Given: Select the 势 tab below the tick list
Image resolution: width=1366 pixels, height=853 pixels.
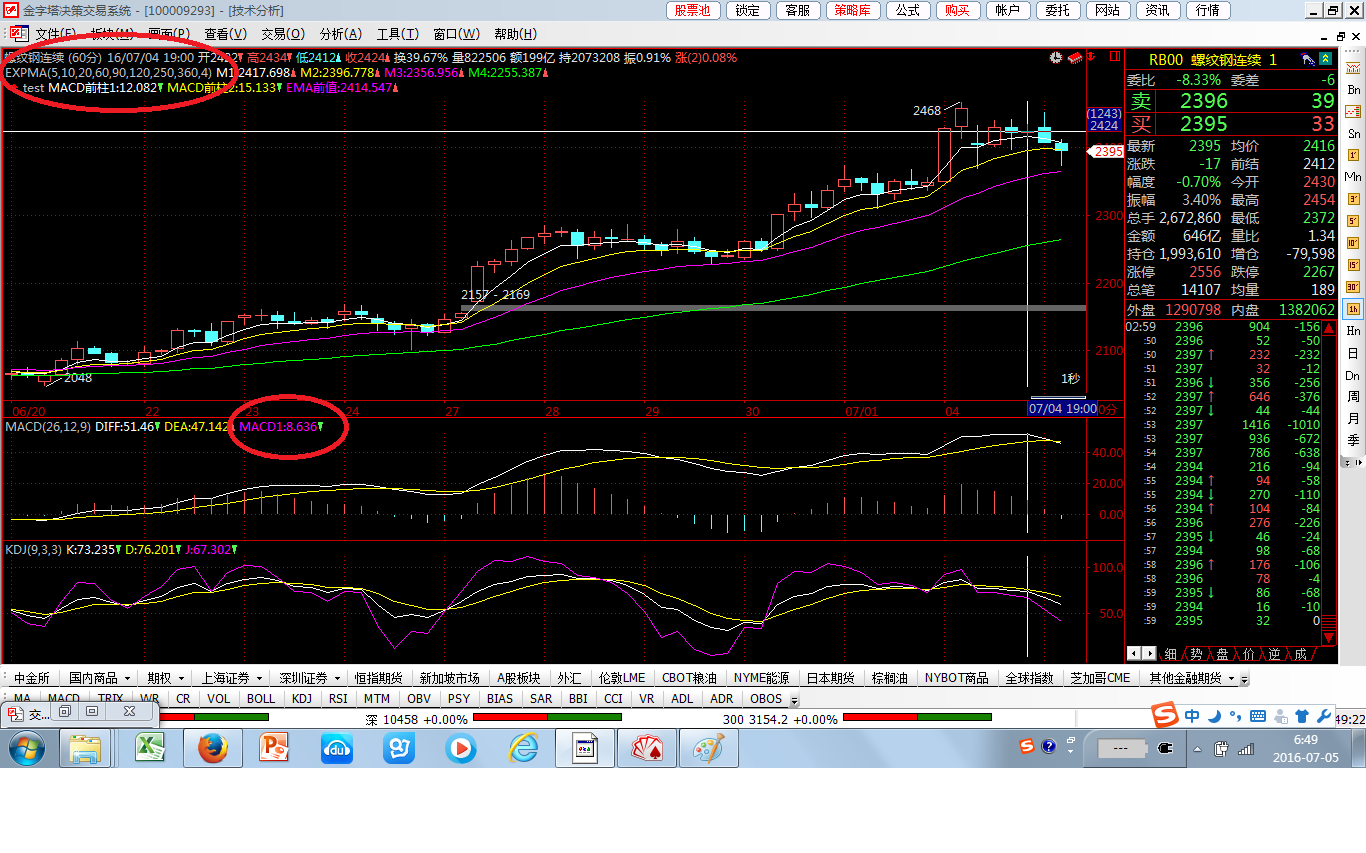Looking at the screenshot, I should 1196,654.
